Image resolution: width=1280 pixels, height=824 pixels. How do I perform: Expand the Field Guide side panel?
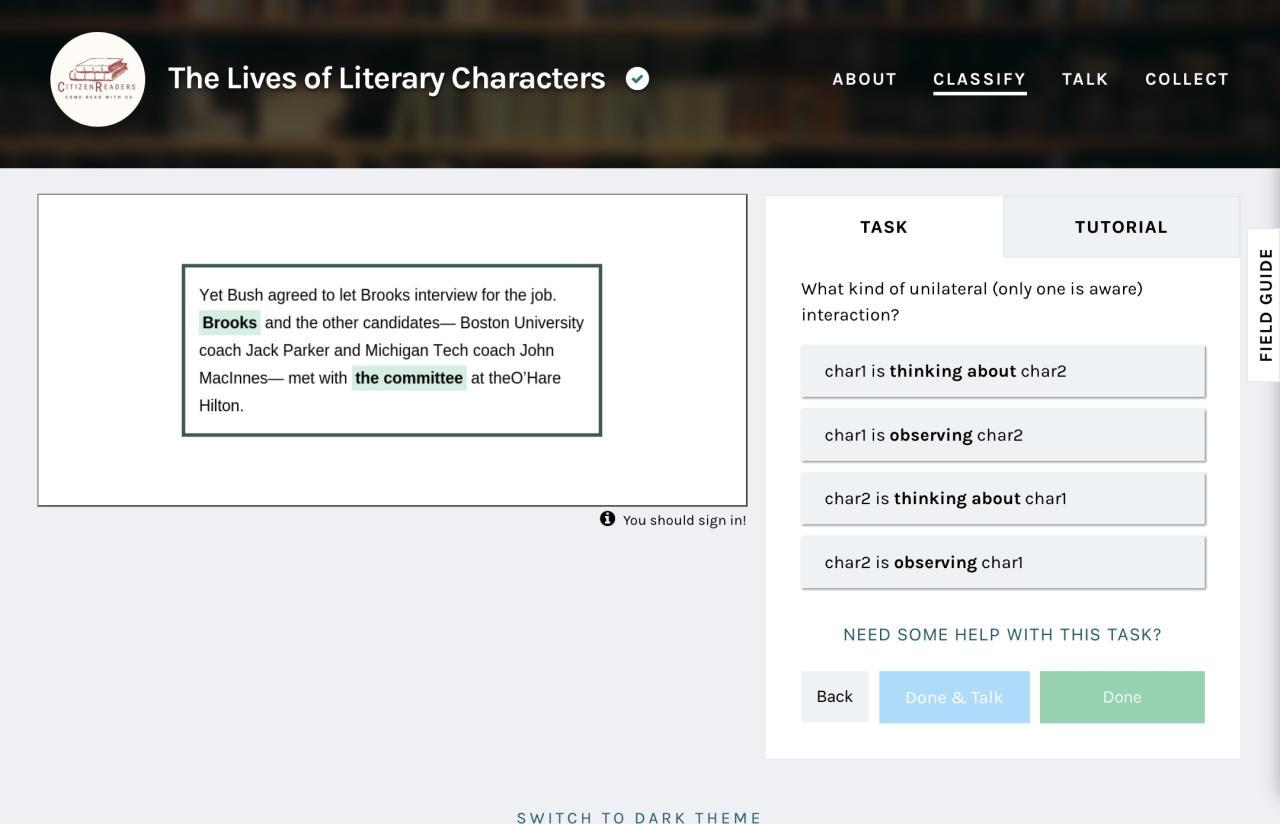click(x=1265, y=305)
